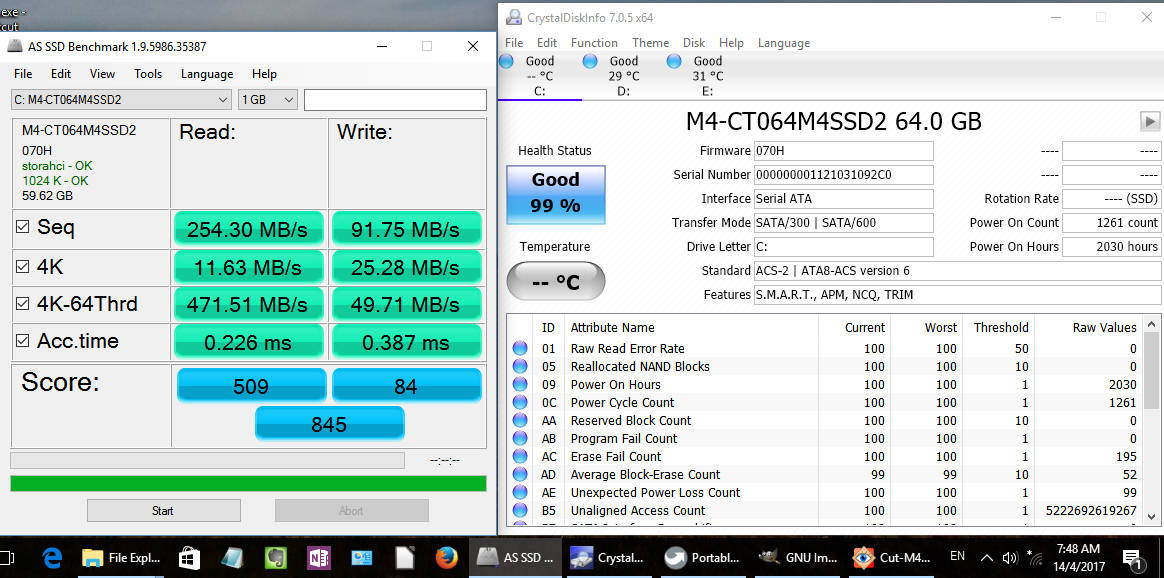Viewport: 1164px width, 578px height.
Task: Open View menu in AS SSD Benchmark
Action: tap(102, 73)
